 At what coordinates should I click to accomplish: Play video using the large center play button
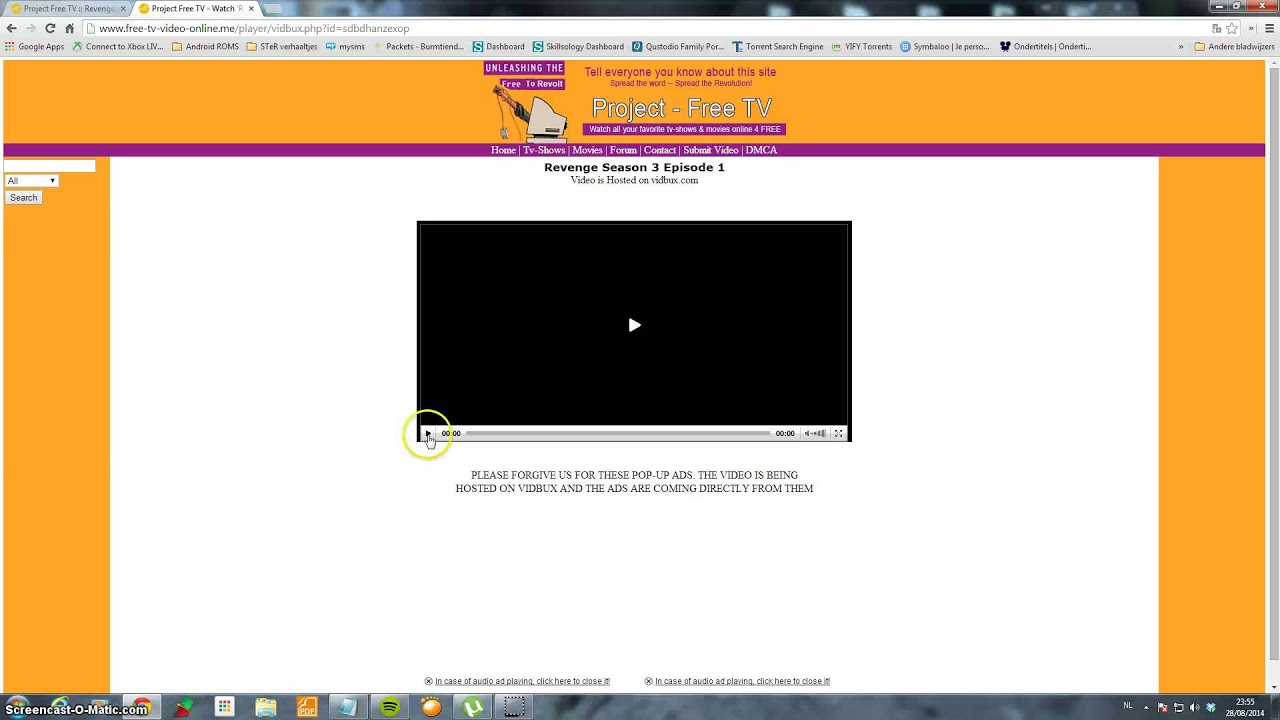pyautogui.click(x=634, y=325)
